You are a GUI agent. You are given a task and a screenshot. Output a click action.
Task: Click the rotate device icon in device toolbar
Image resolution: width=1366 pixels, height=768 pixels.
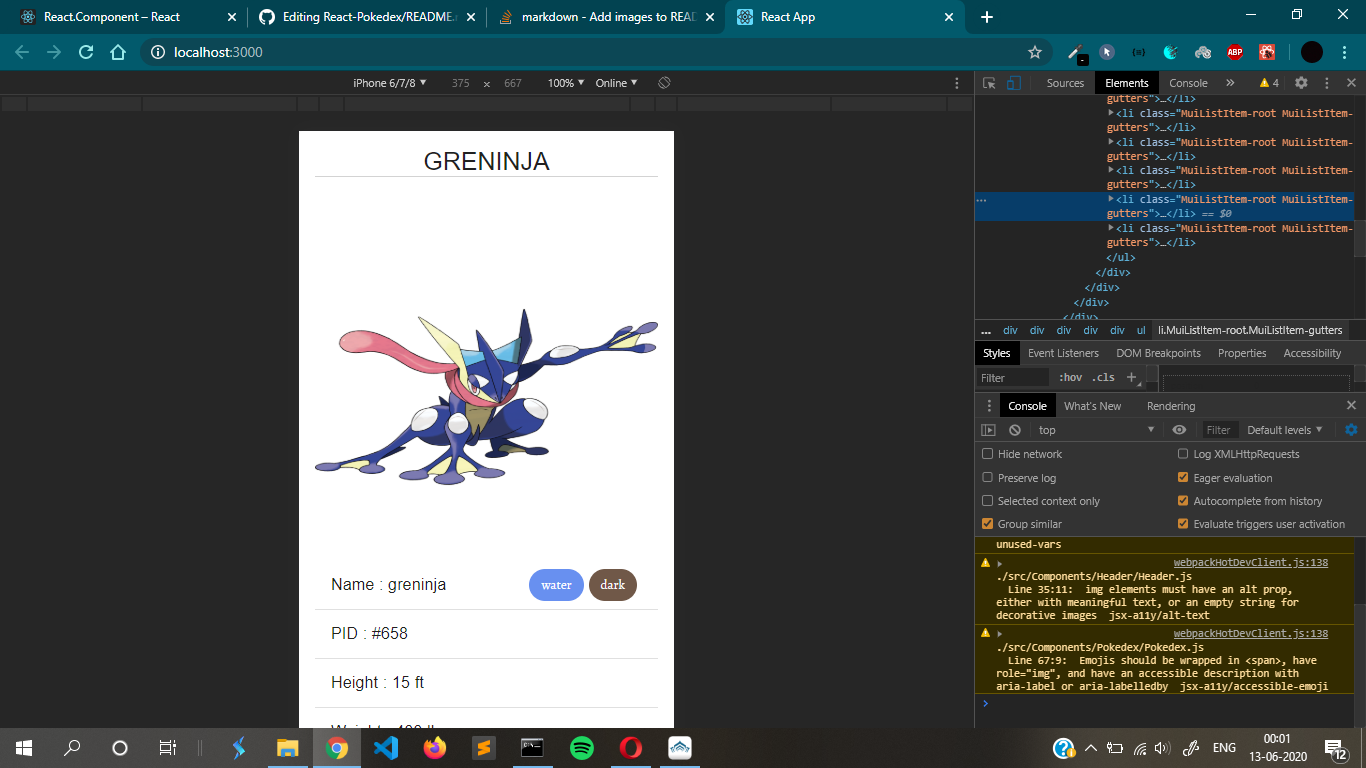[664, 83]
